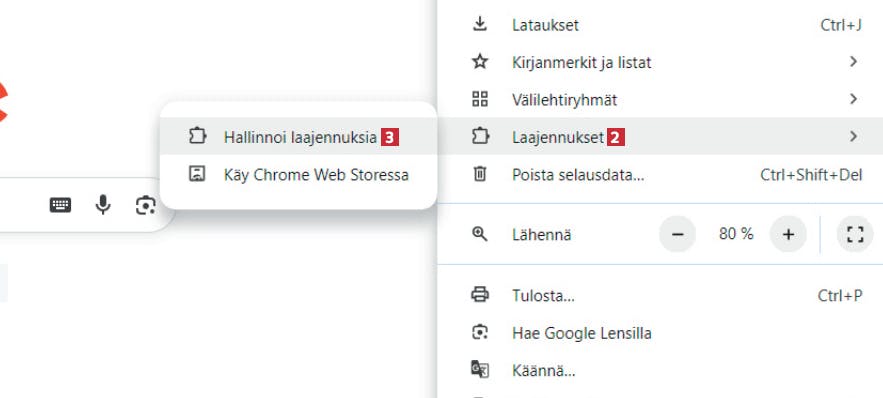
Task: Click the keyboard input tools icon
Action: tap(60, 205)
